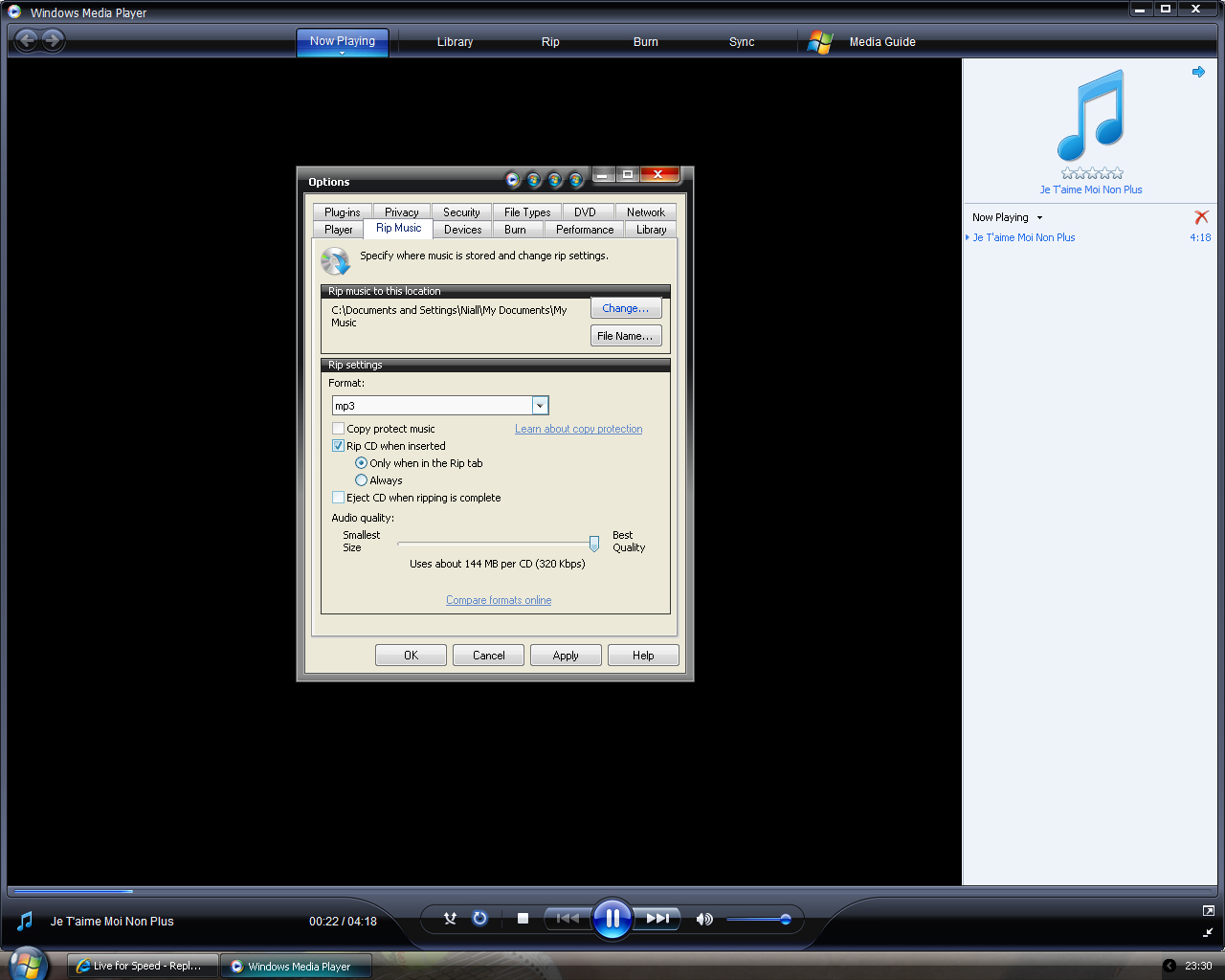Mute the sound using the speaker icon

704,919
